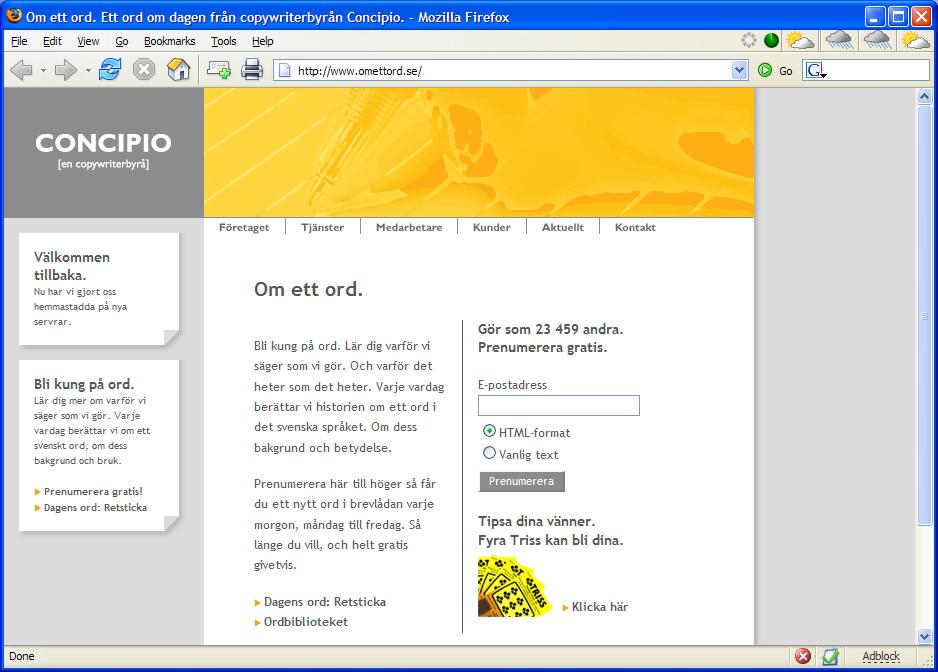Select the Vanlig text radio button
This screenshot has height=672, width=938.
[489, 453]
